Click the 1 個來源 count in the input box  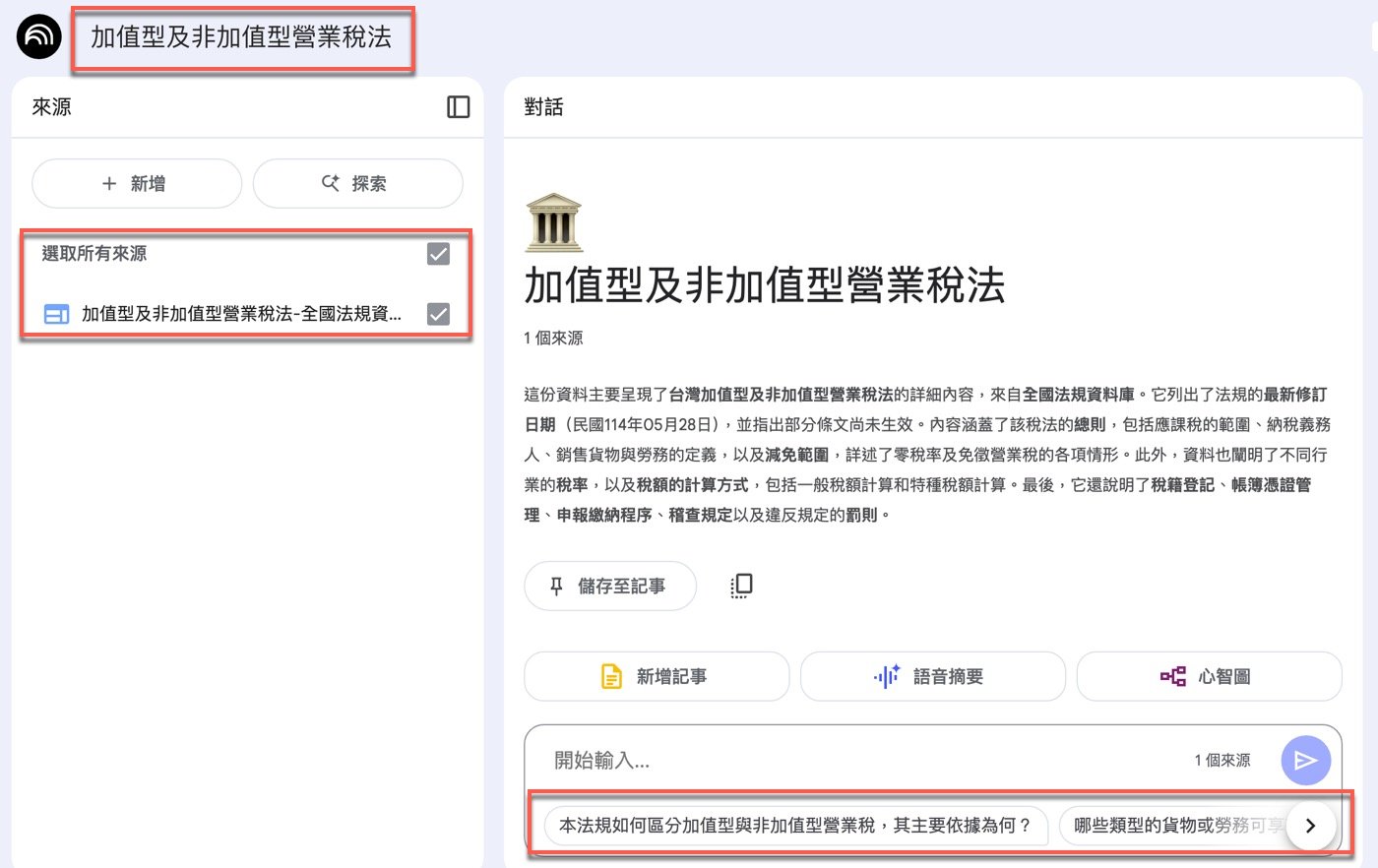(x=1222, y=760)
